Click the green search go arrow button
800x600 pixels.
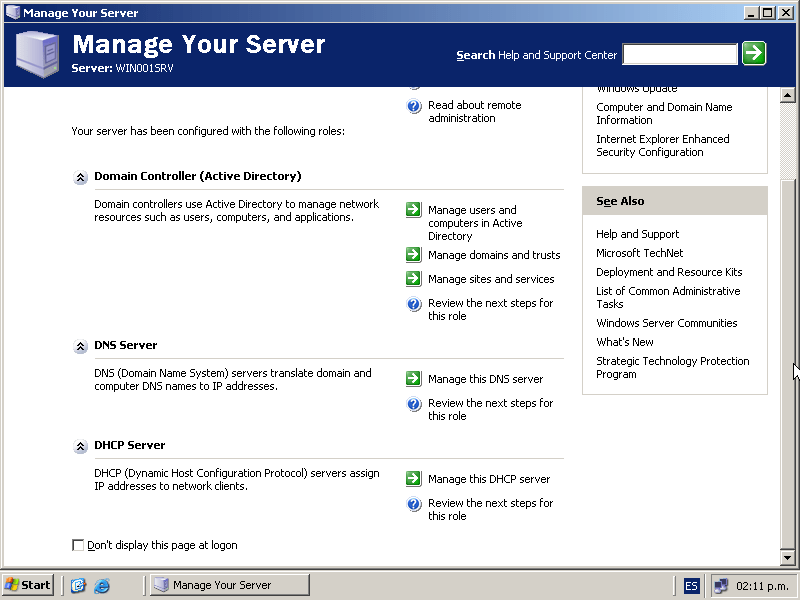754,54
